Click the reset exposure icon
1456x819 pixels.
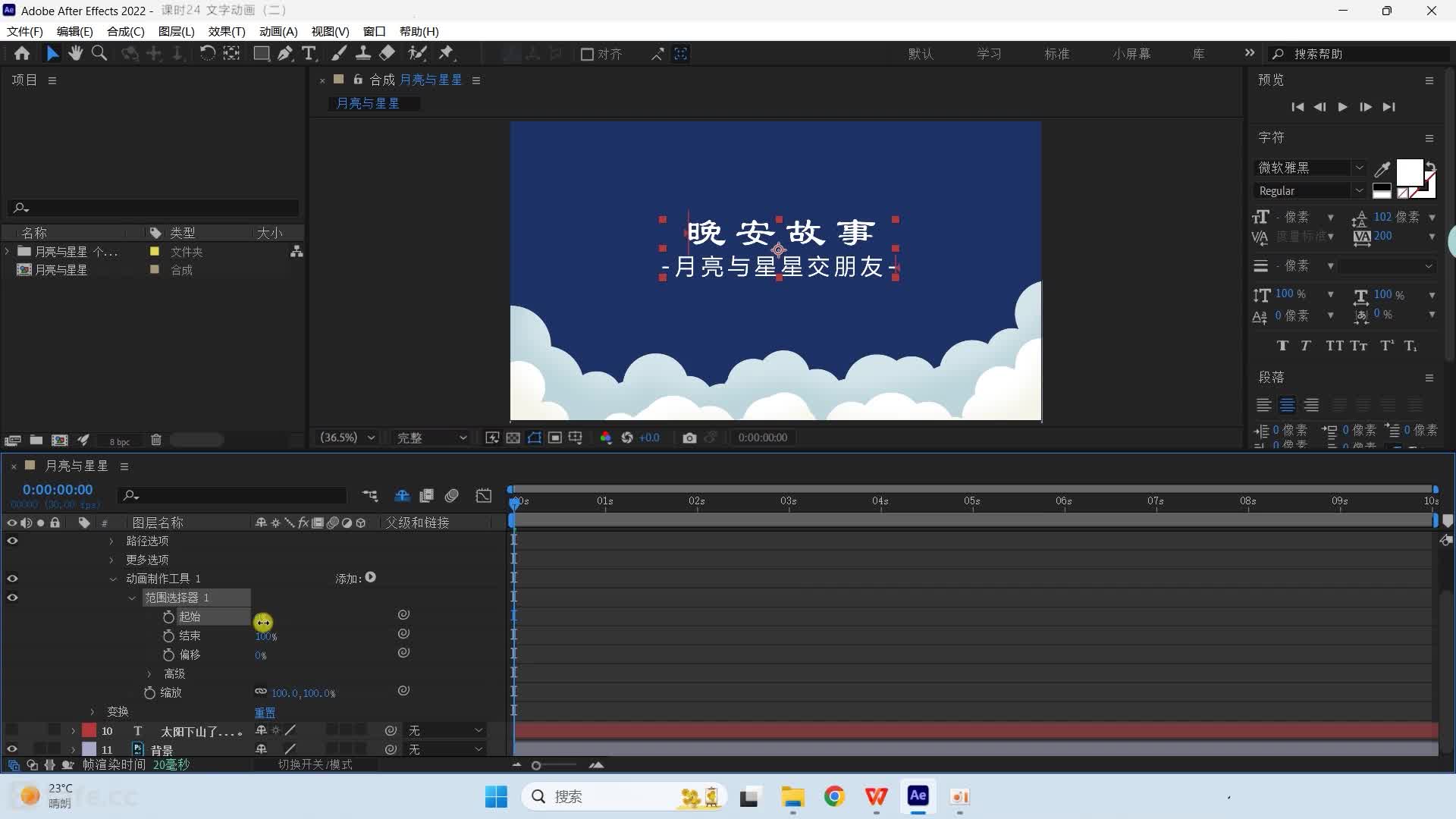point(627,438)
